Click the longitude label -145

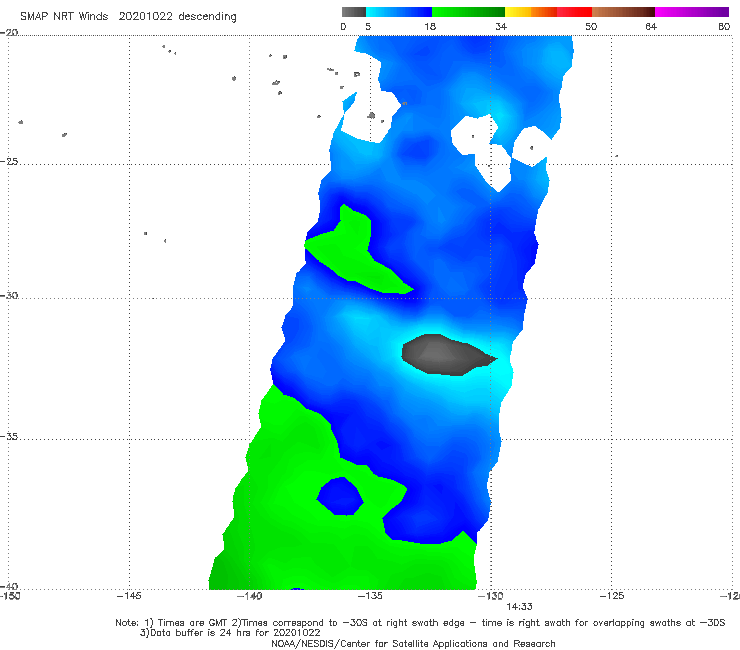pyautogui.click(x=129, y=596)
